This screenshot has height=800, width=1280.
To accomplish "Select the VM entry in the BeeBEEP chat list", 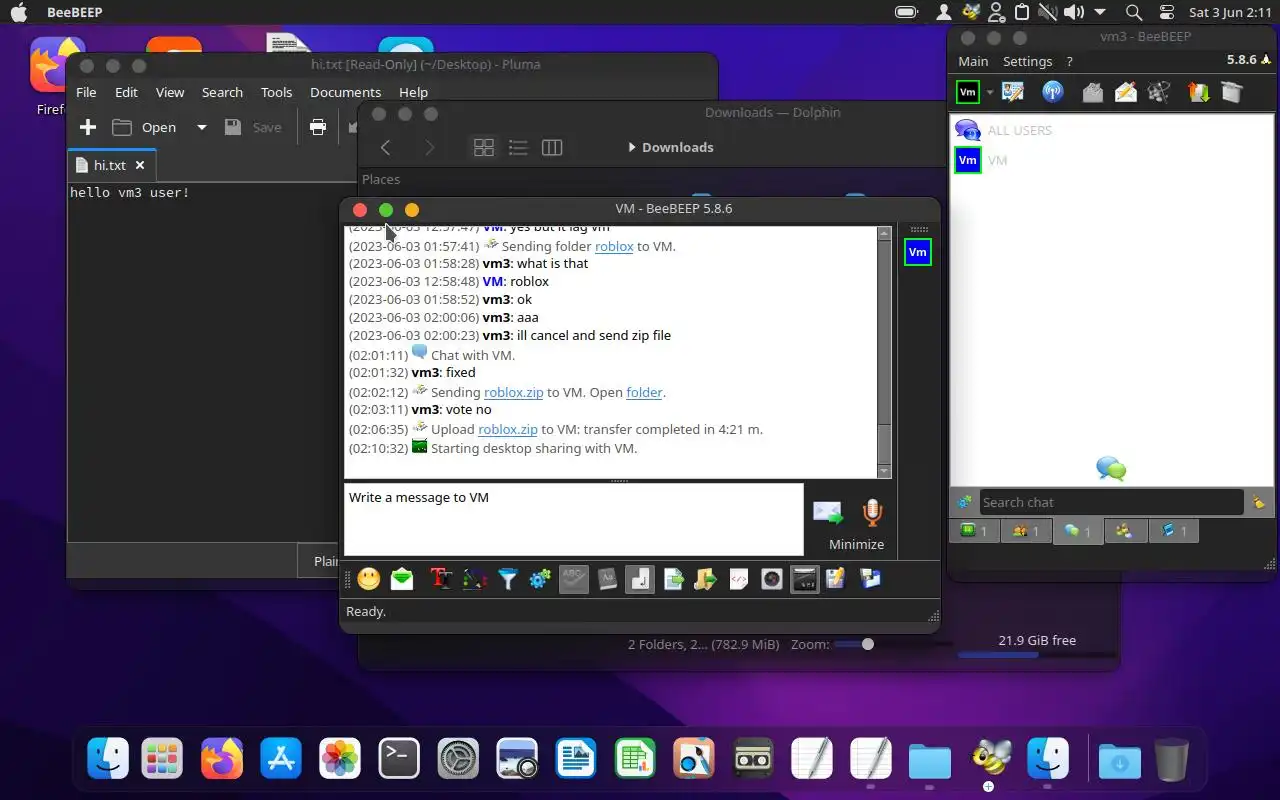I will click(1110, 160).
